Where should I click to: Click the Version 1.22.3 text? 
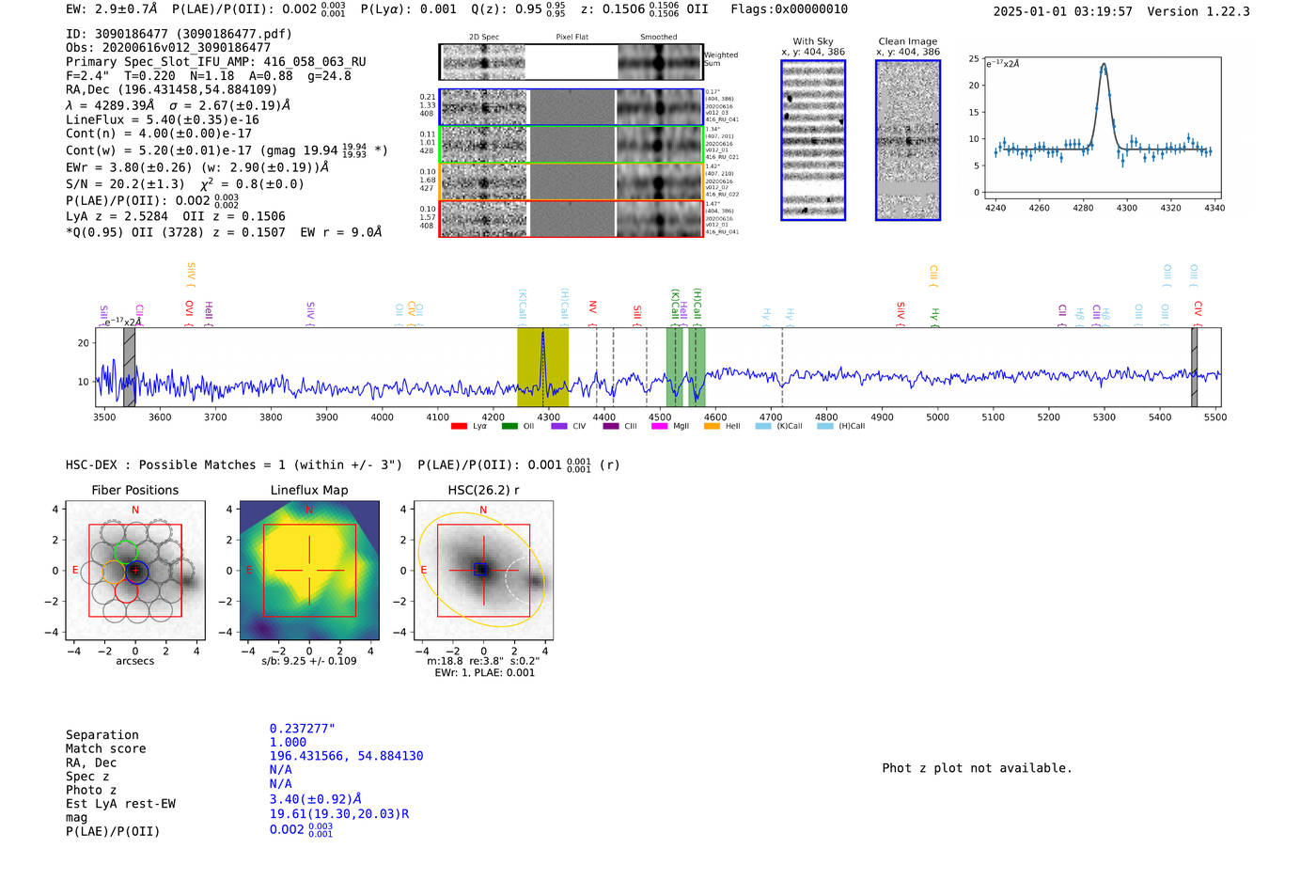coord(1198,11)
